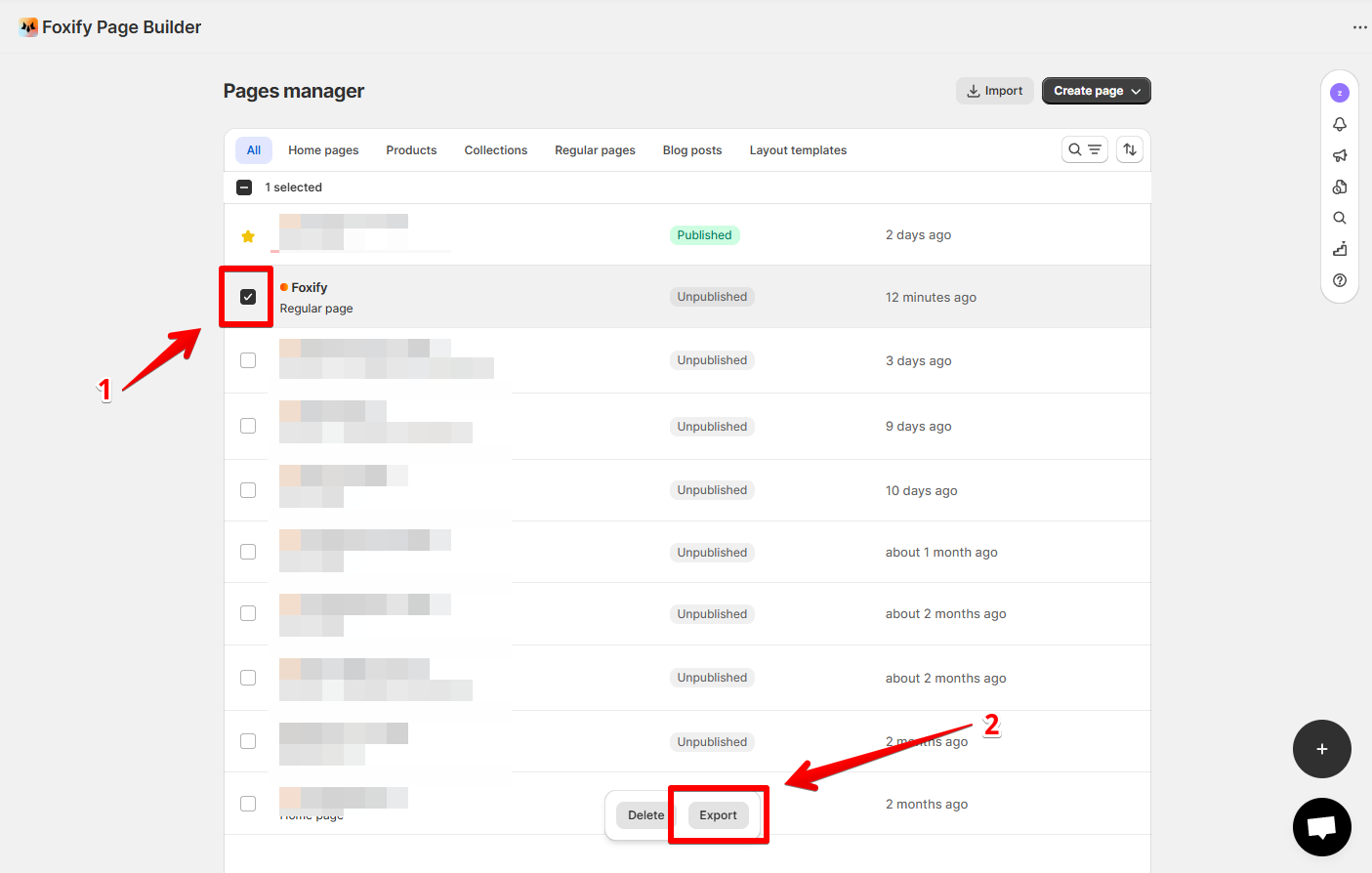1372x873 pixels.
Task: Click the '1 selected' label
Action: (x=293, y=187)
